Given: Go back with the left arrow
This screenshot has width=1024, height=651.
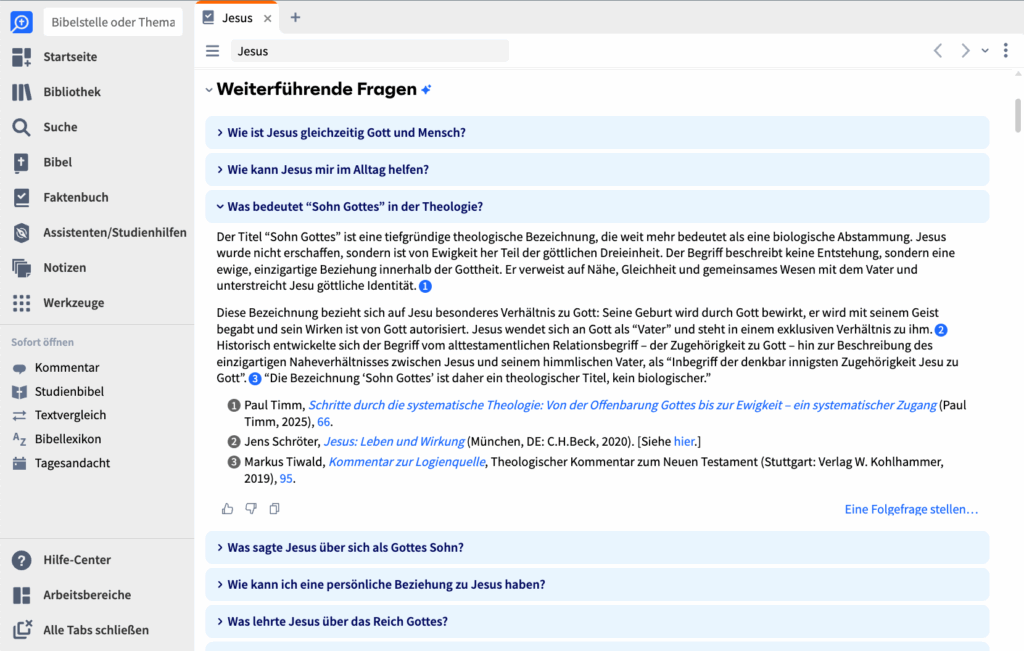Looking at the screenshot, I should point(938,51).
